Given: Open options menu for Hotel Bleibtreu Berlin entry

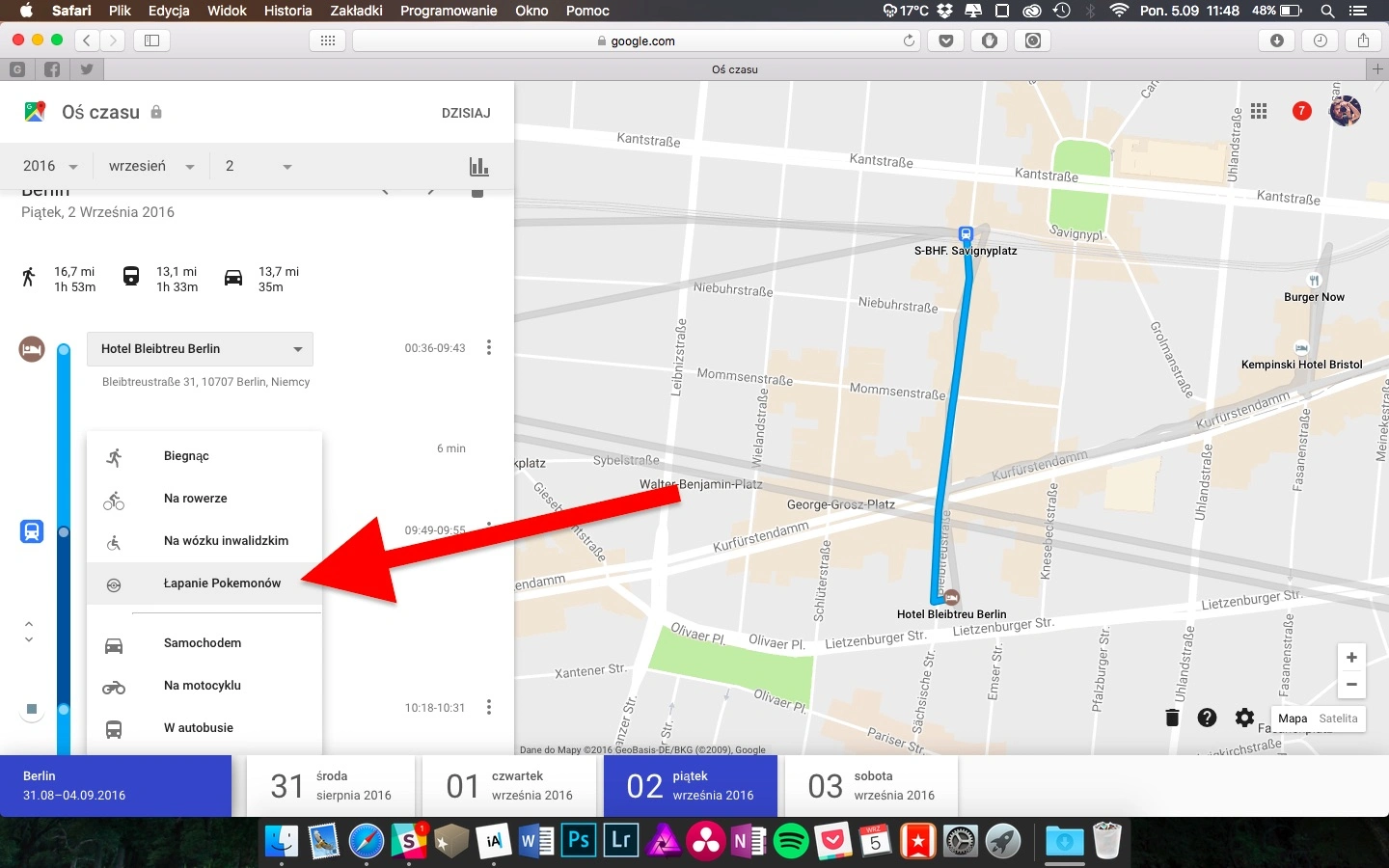Looking at the screenshot, I should tap(489, 347).
